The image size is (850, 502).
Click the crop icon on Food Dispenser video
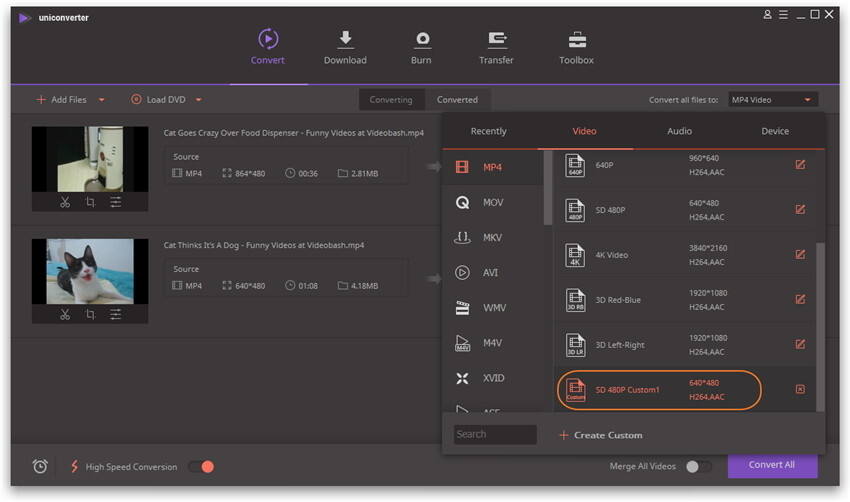click(90, 202)
